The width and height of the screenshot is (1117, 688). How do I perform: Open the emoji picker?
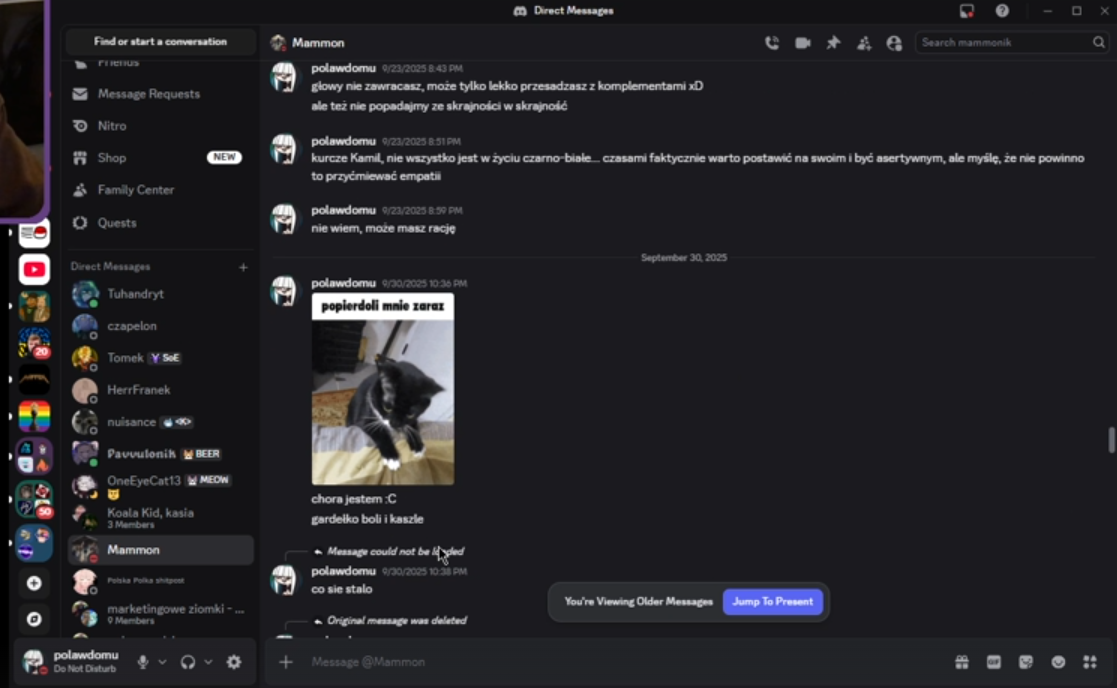[x=1058, y=662]
